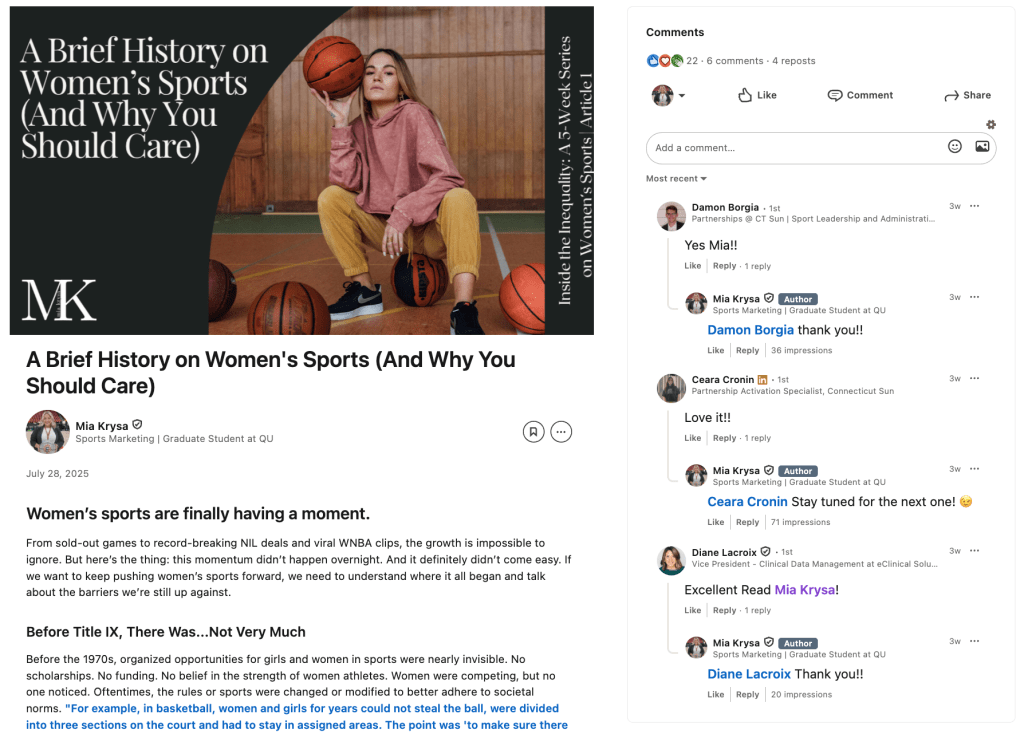Like Damon Borgia's "Yes Mia!!" comment

click(693, 266)
